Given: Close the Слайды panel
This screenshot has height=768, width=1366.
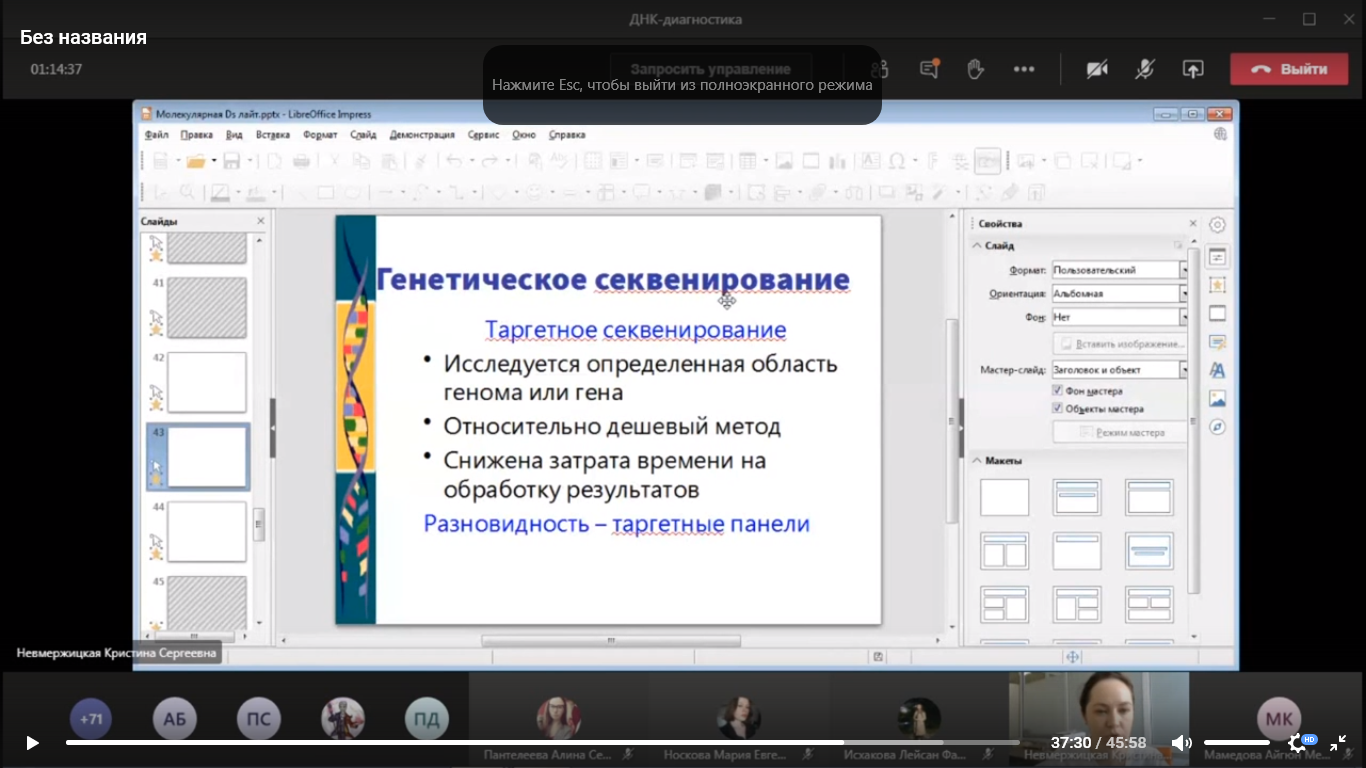Looking at the screenshot, I should pyautogui.click(x=261, y=221).
